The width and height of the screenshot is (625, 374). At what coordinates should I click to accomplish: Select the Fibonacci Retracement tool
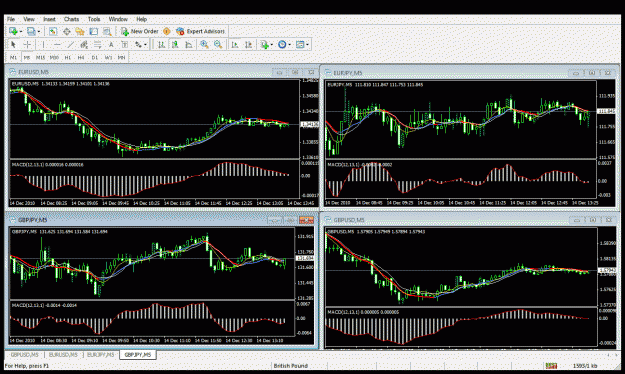click(x=98, y=45)
